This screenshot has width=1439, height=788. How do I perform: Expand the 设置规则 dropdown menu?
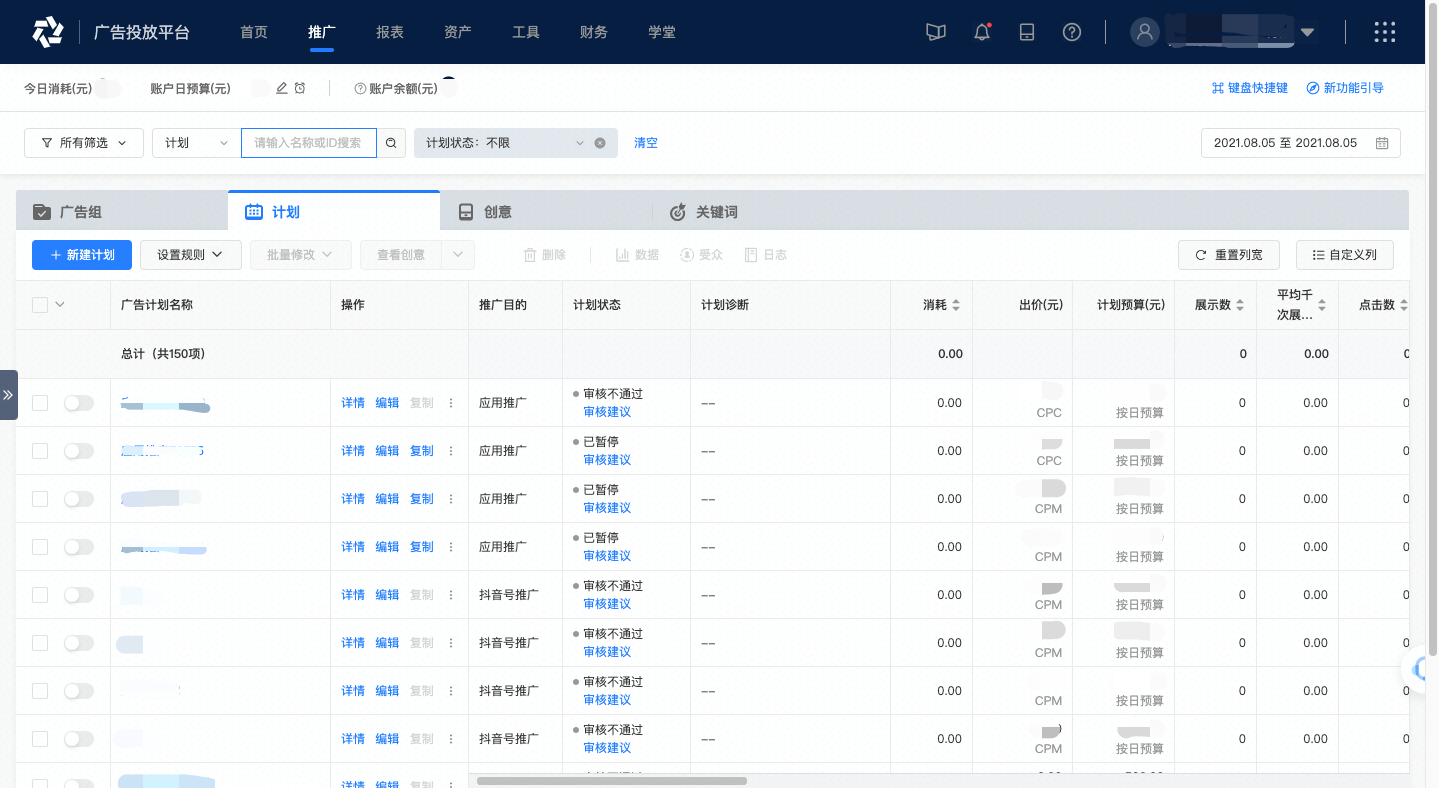pyautogui.click(x=190, y=254)
